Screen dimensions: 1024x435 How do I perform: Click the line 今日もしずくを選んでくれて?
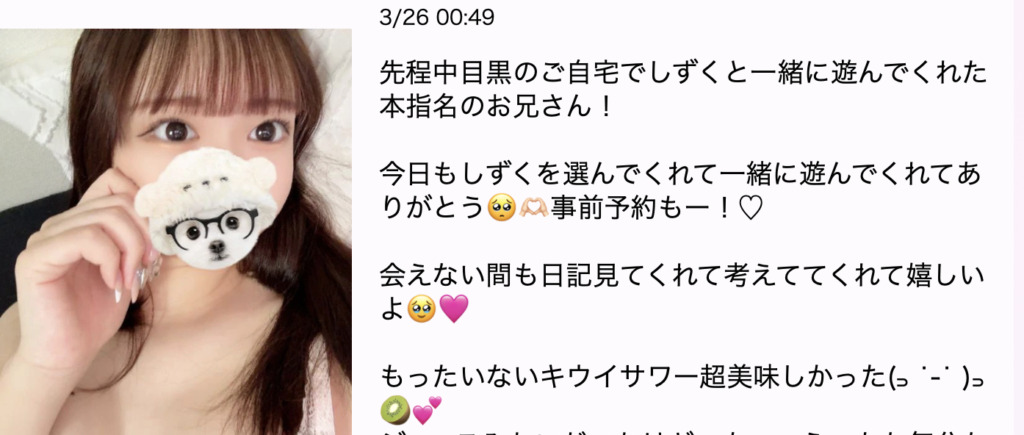pyautogui.click(x=680, y=176)
